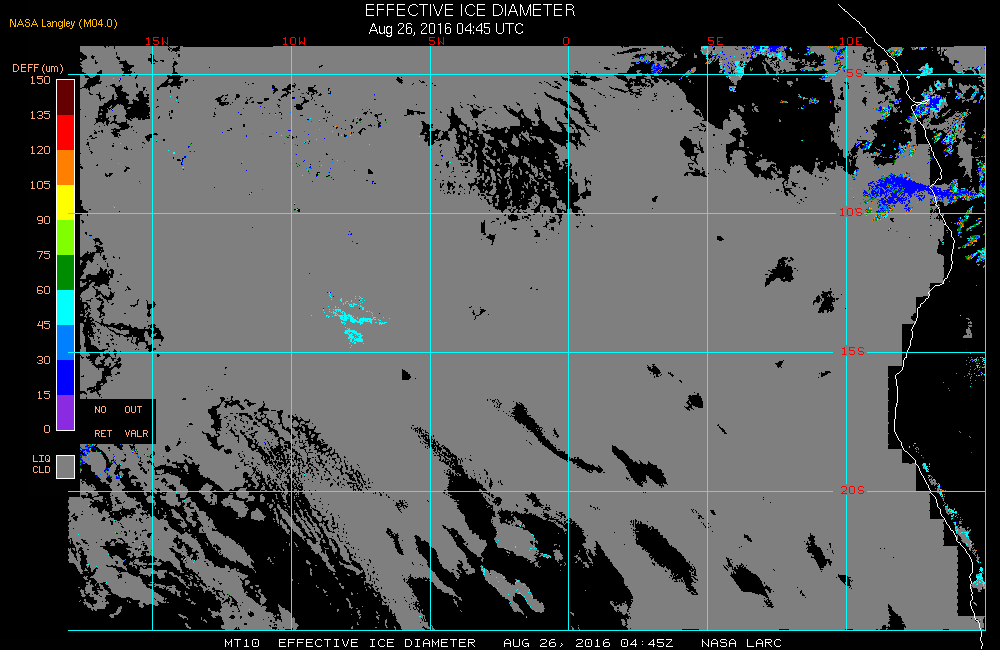Click the EFFECTIVE ICE DIAMETER title

(x=470, y=10)
